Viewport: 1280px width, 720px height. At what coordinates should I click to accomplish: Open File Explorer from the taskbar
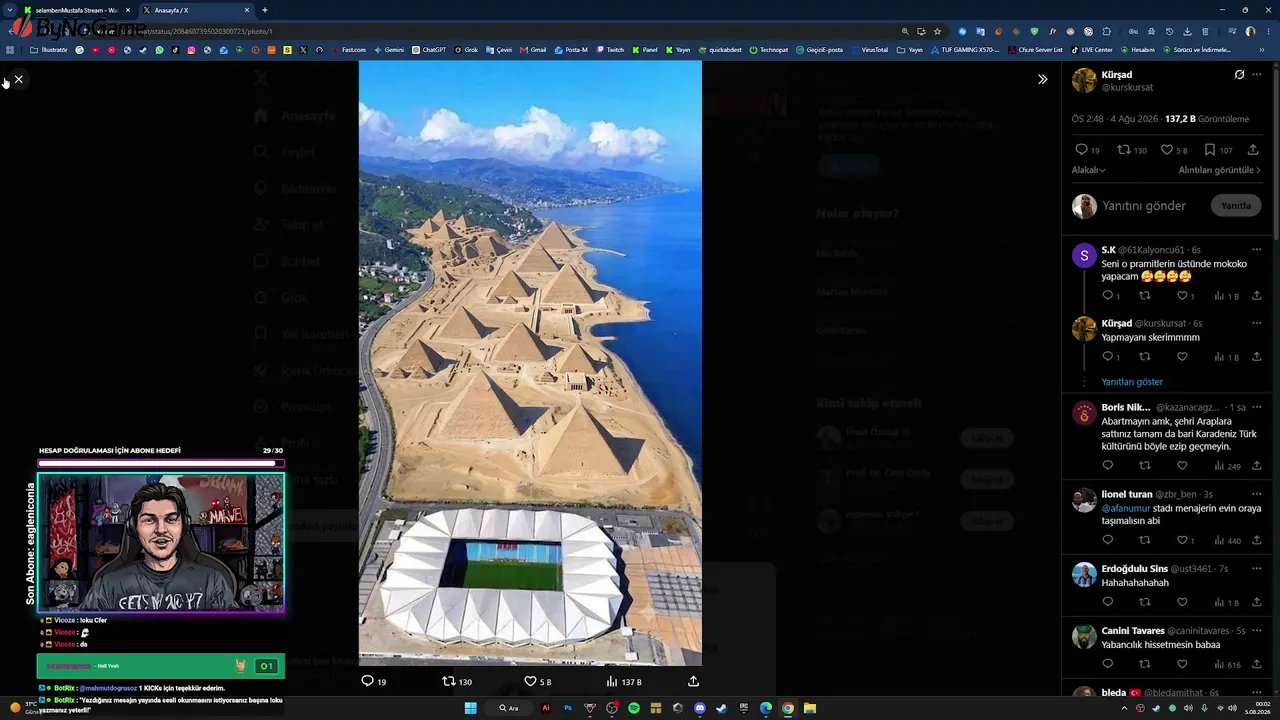point(810,708)
